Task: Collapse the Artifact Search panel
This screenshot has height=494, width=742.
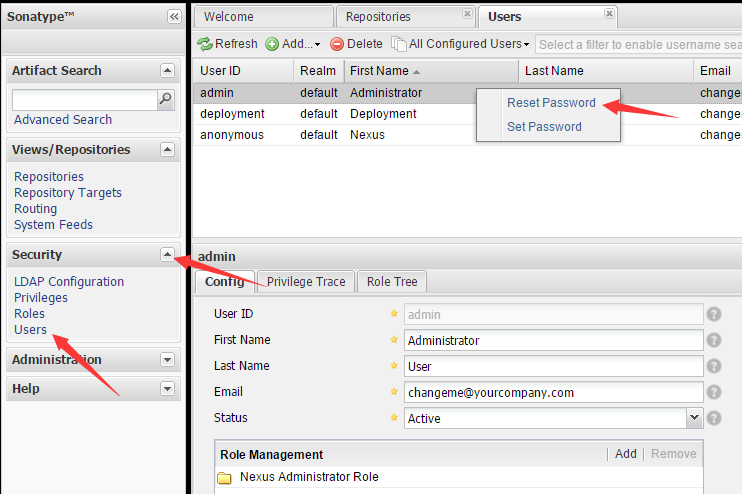Action: point(167,71)
